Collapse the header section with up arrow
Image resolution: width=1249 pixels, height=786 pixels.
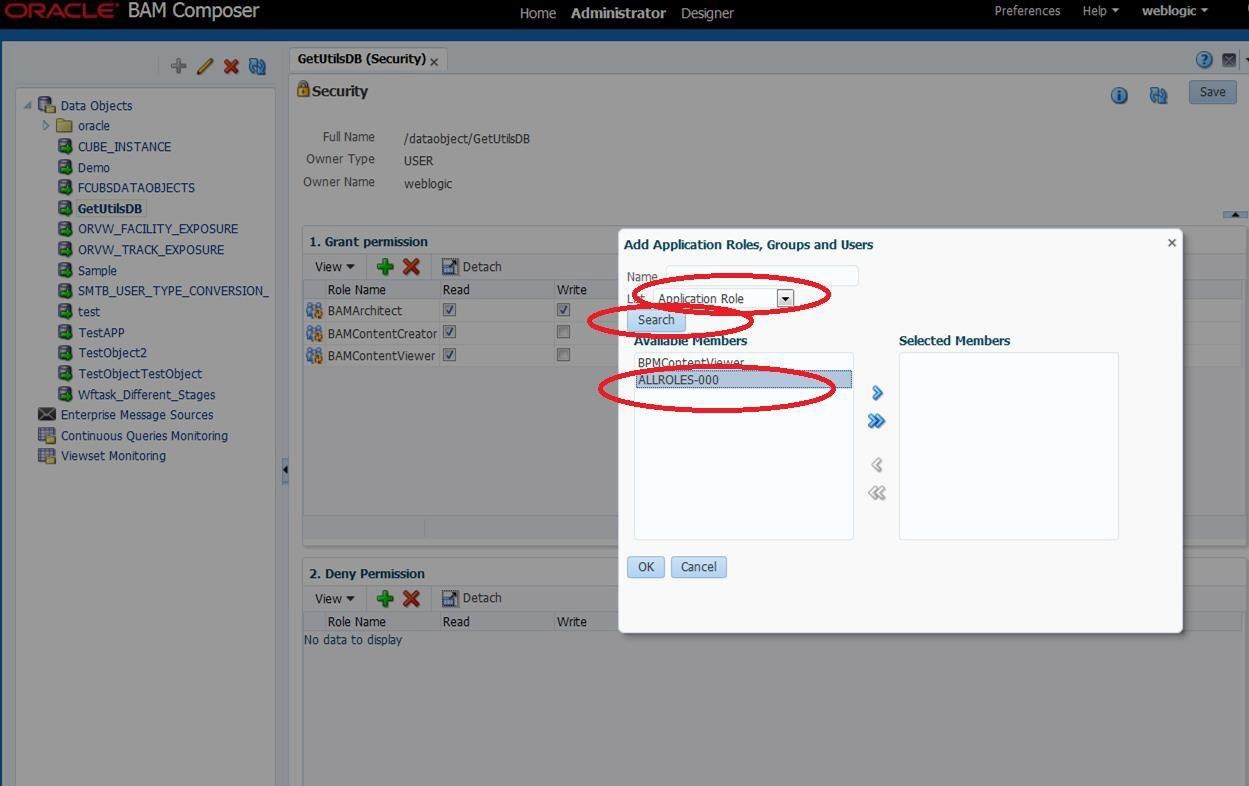[1235, 214]
